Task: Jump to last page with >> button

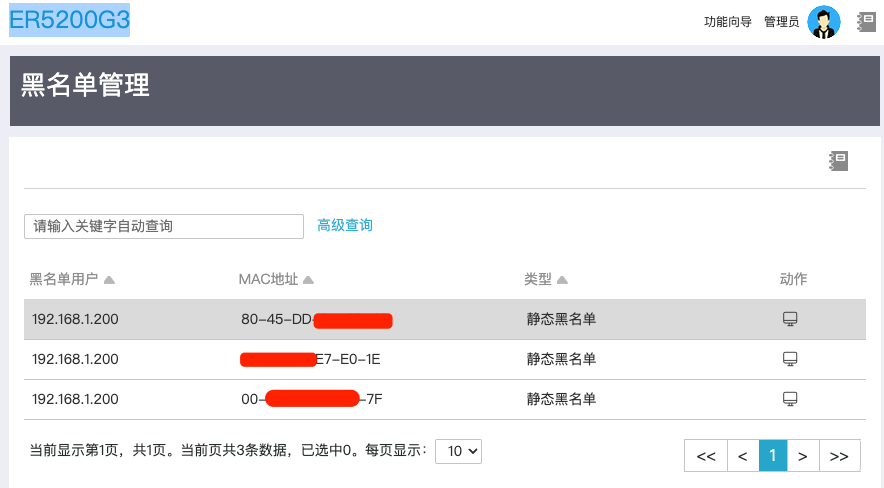Action: [839, 456]
